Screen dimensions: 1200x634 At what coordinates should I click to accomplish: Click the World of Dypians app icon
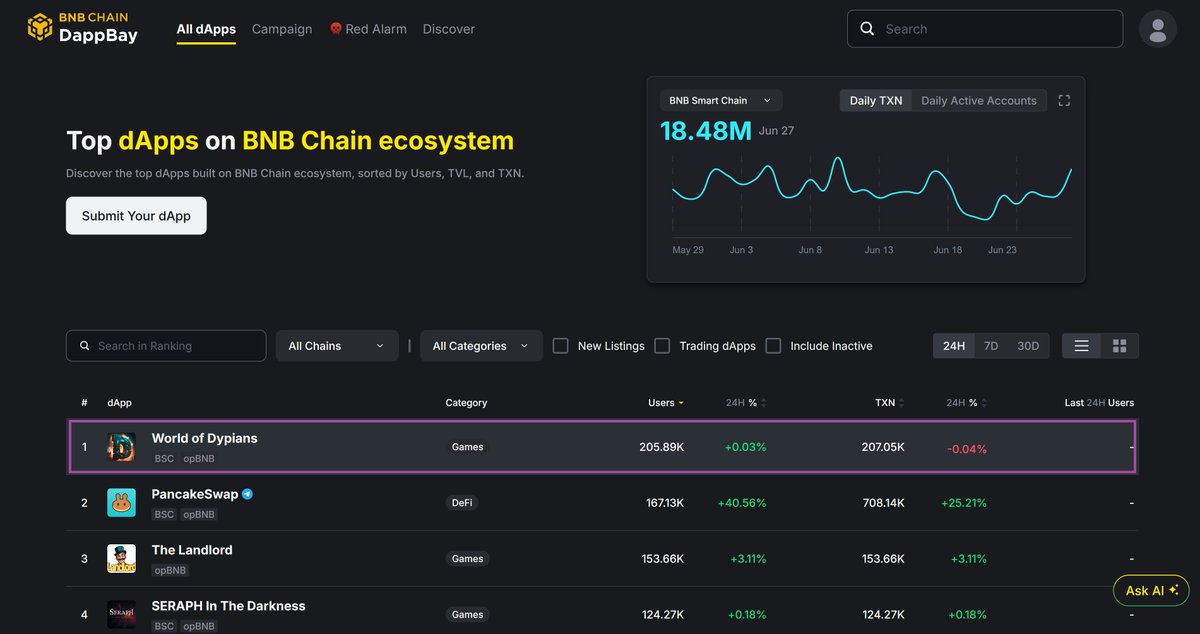coord(121,447)
